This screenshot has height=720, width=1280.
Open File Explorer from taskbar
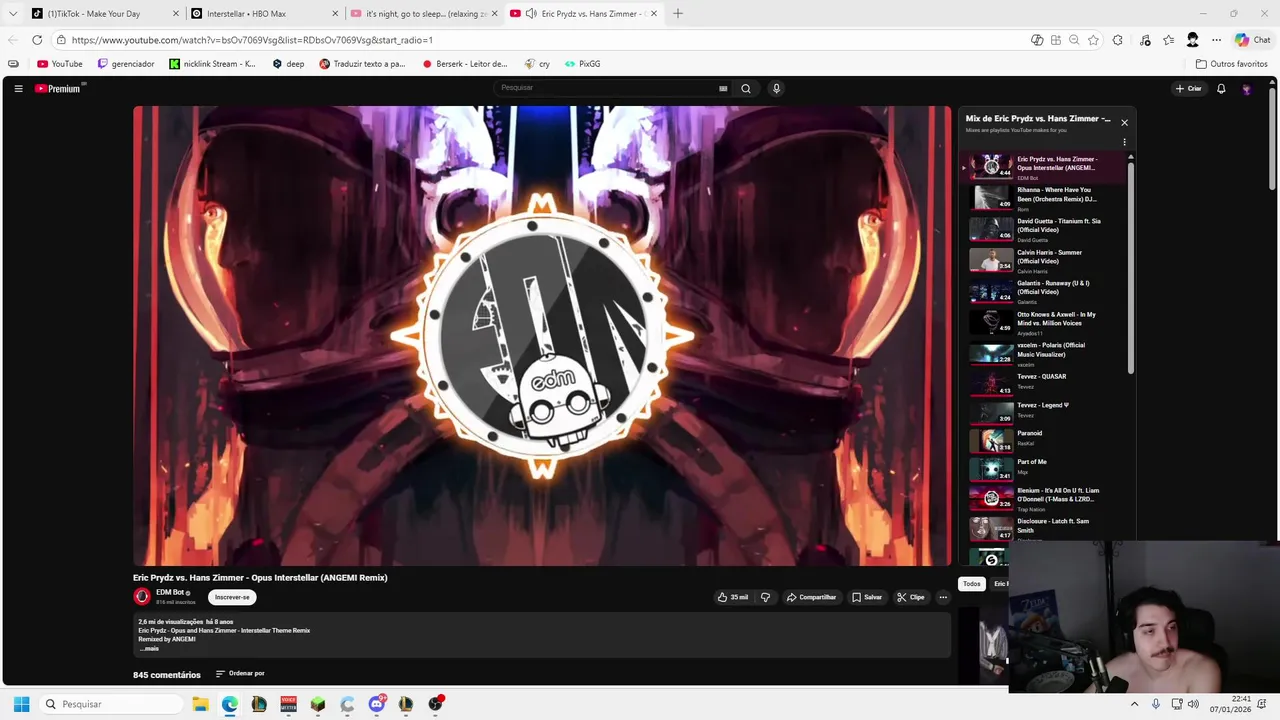(200, 704)
